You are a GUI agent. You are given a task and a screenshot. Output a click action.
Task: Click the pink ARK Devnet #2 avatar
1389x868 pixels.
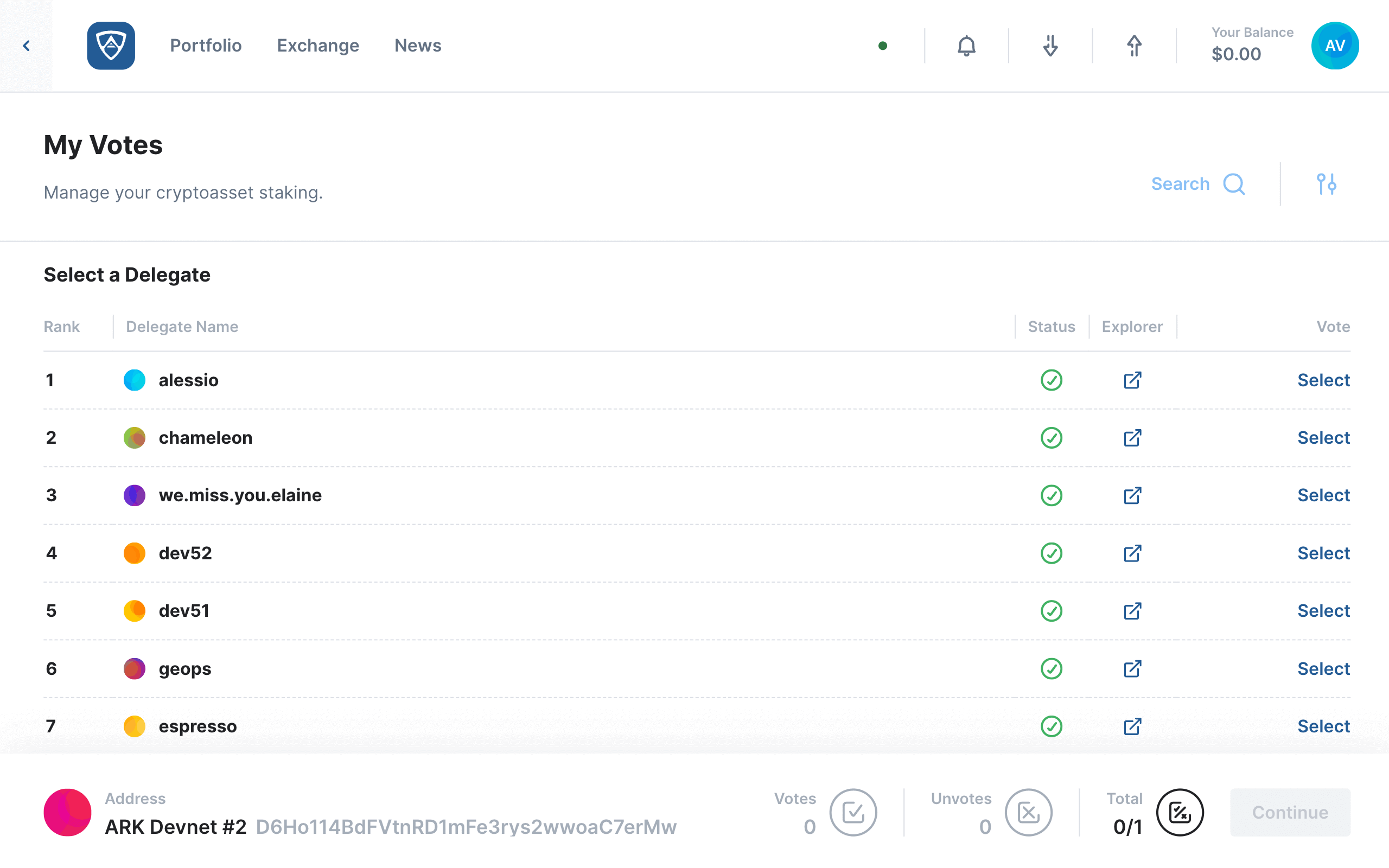68,812
